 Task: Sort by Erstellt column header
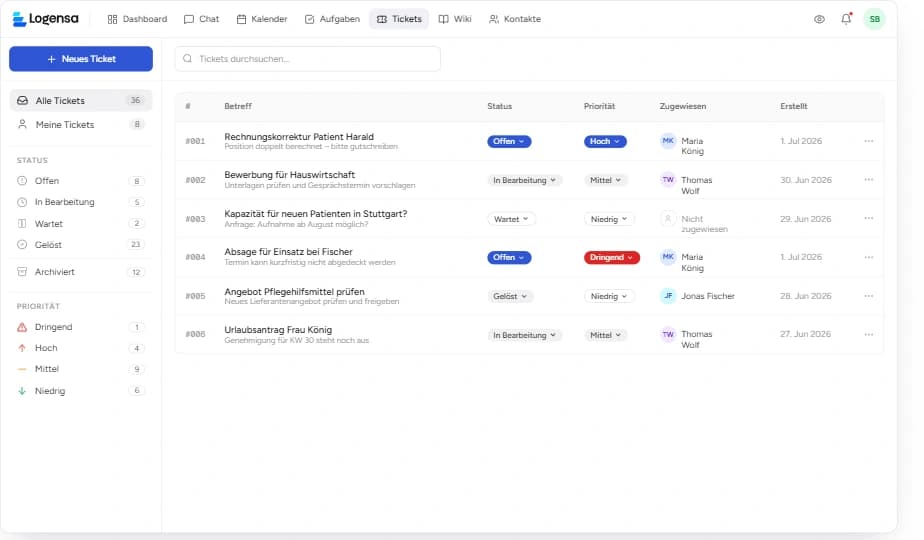(x=794, y=106)
